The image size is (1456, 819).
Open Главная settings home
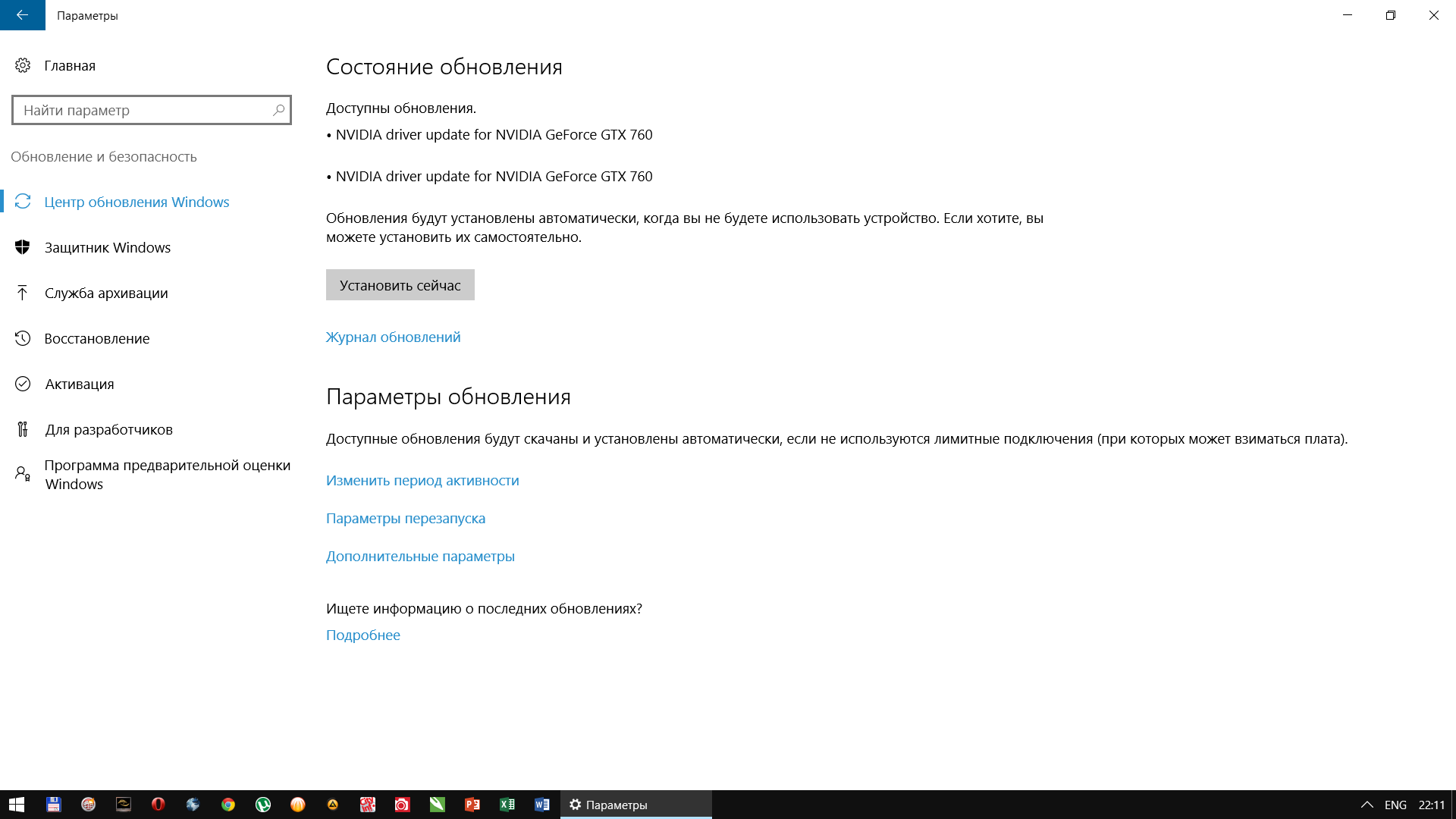coord(69,66)
